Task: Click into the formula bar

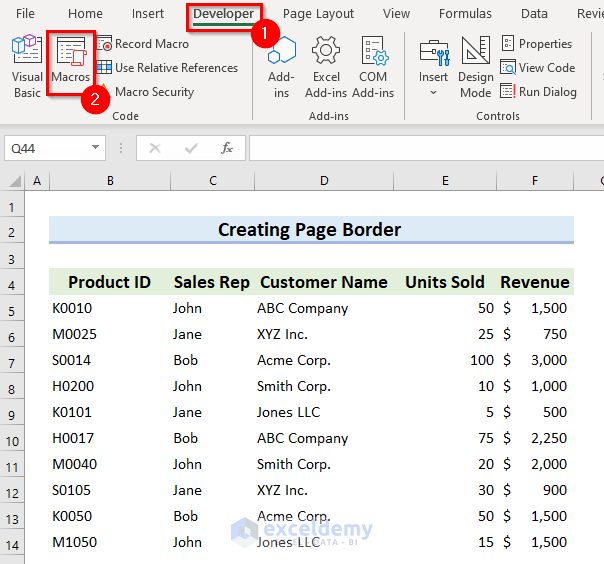Action: (x=426, y=148)
